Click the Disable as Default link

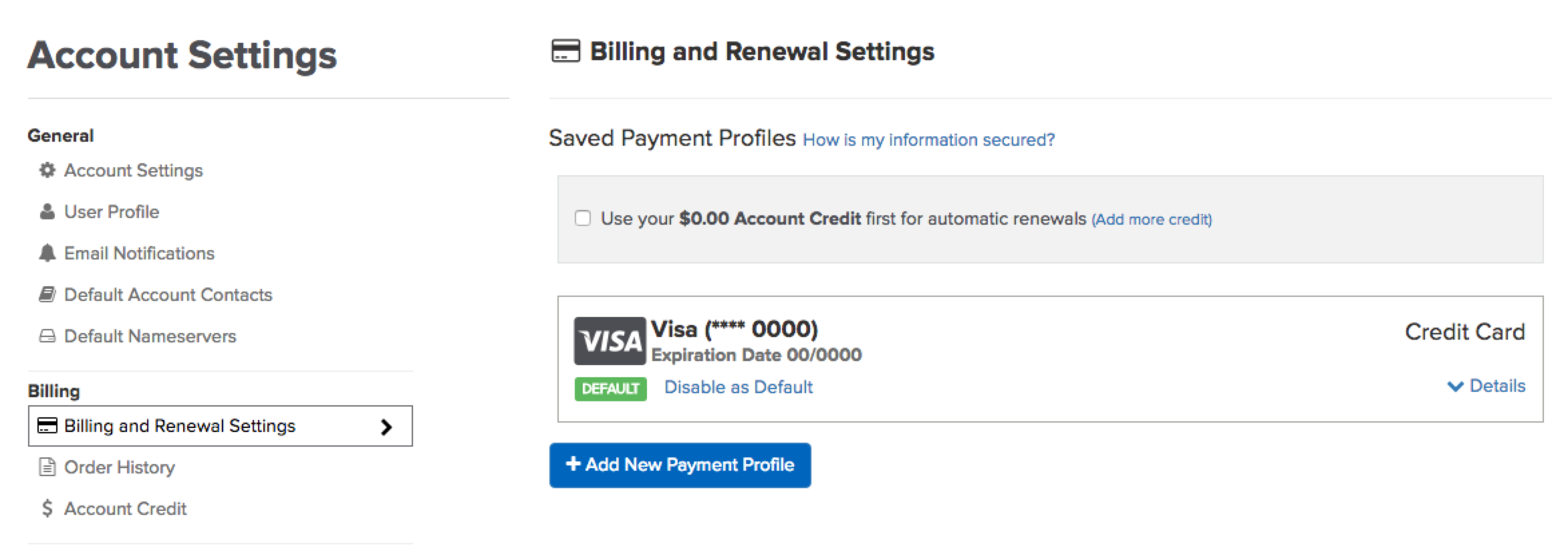click(739, 387)
